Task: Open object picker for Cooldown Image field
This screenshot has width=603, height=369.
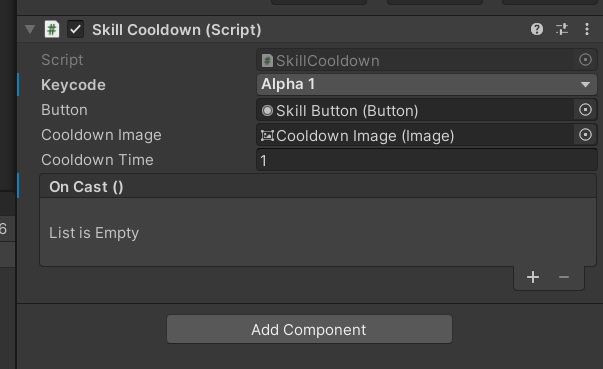Action: 585,135
